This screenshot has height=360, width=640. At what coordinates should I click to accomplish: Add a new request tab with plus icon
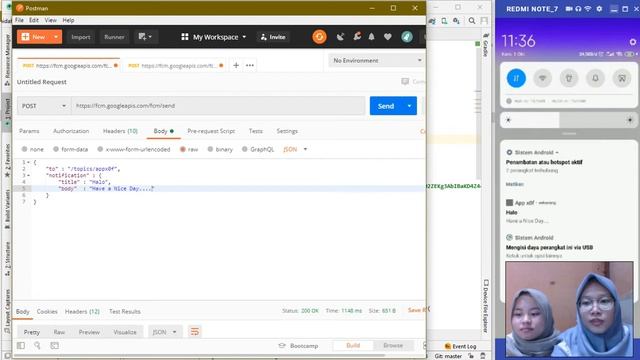[236, 65]
